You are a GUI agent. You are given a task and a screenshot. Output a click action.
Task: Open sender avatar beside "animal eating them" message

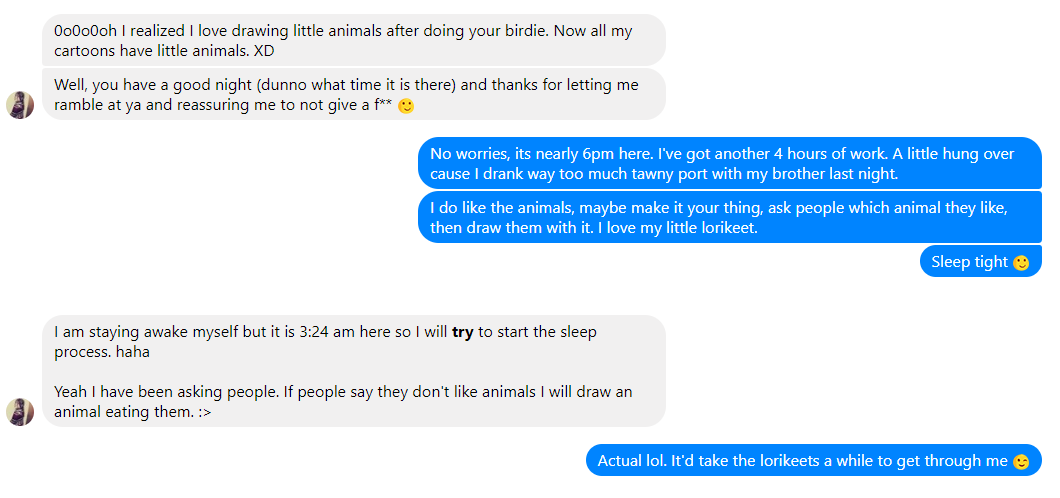pyautogui.click(x=20, y=411)
